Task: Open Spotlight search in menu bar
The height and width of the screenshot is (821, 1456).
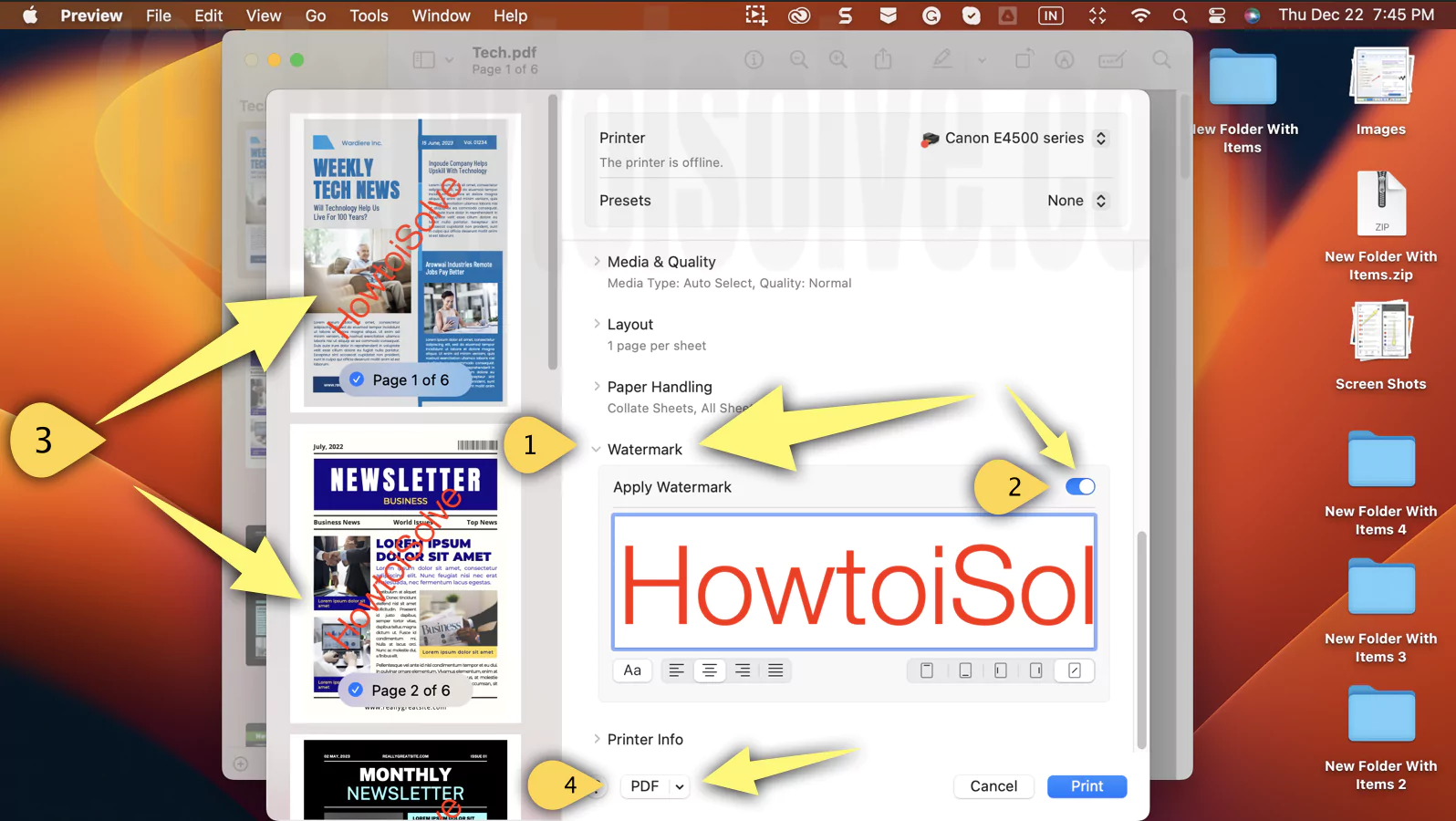Action: click(1180, 16)
